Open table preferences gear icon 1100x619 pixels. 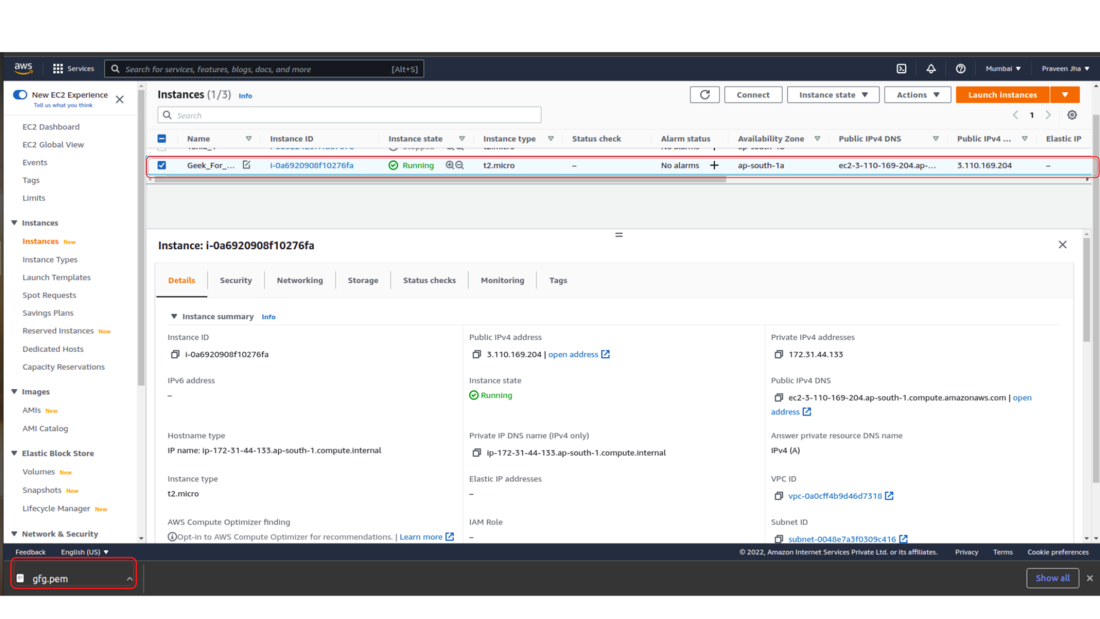pos(1072,115)
